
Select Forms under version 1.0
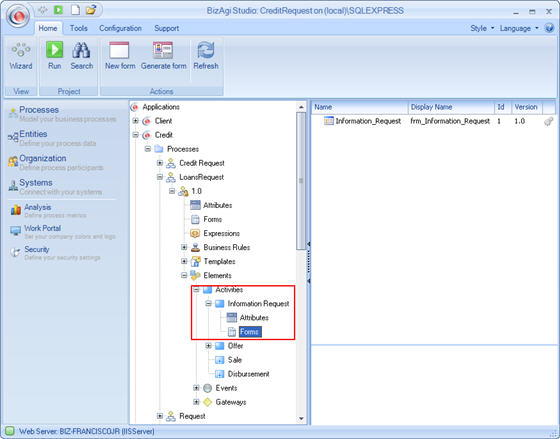coord(212,219)
